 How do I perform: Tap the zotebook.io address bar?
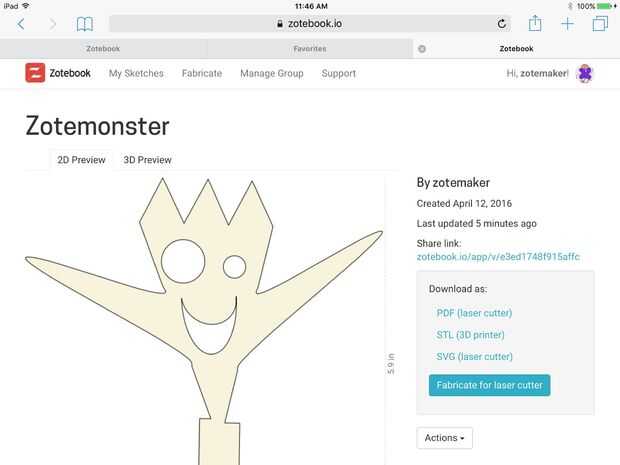coord(310,24)
